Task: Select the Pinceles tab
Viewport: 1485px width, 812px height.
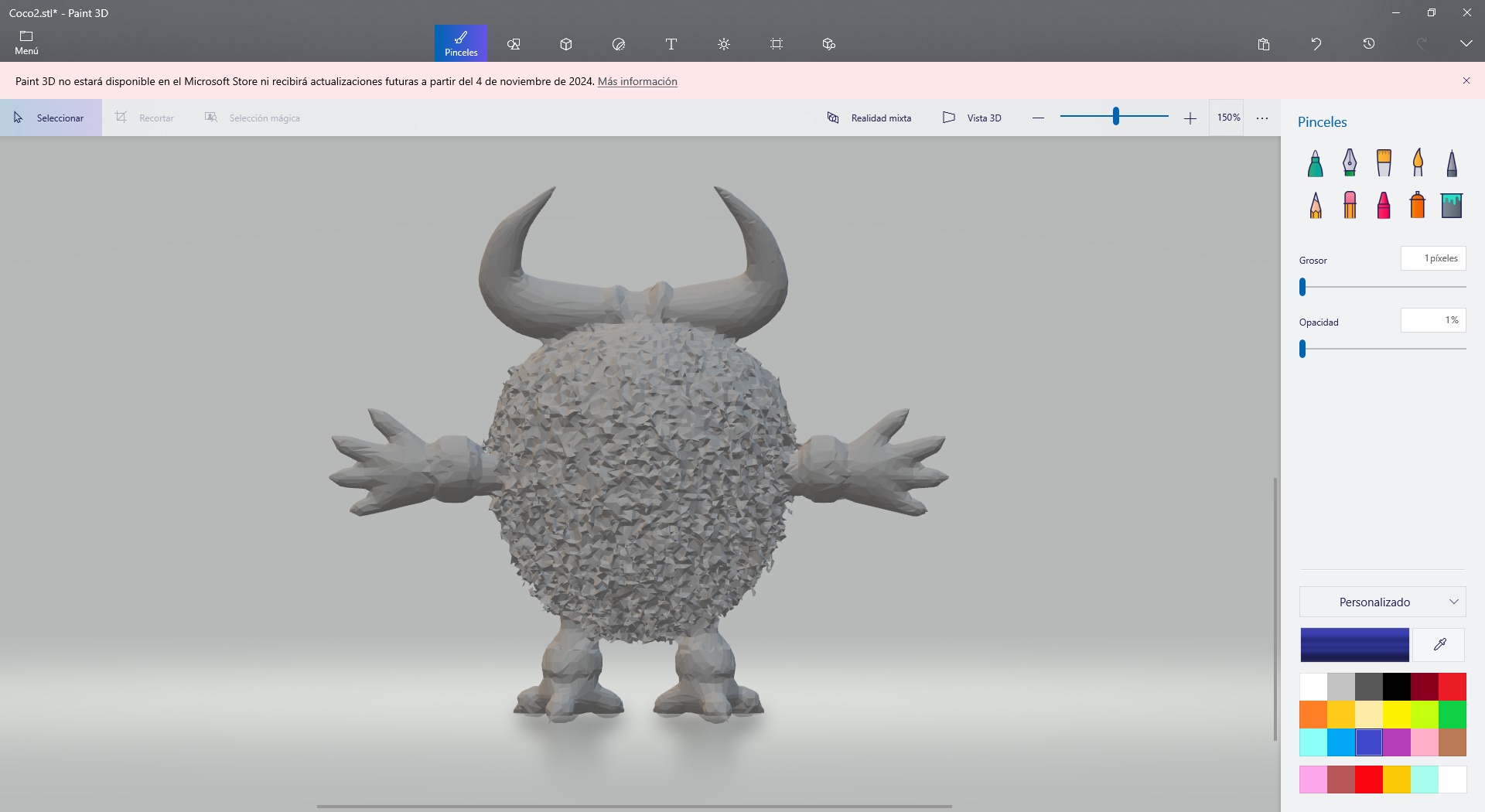Action: point(461,43)
